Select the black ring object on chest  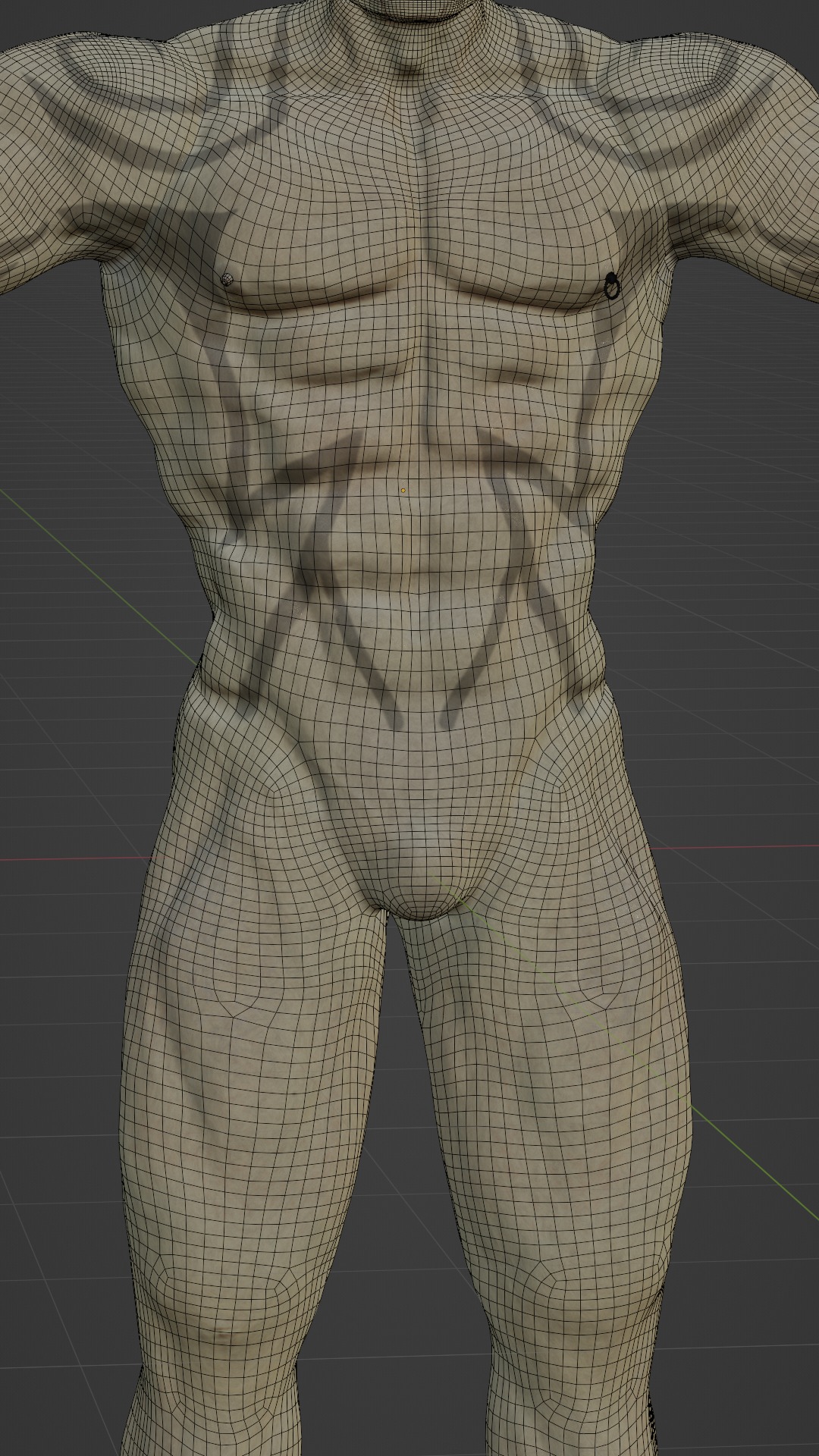coord(612,287)
